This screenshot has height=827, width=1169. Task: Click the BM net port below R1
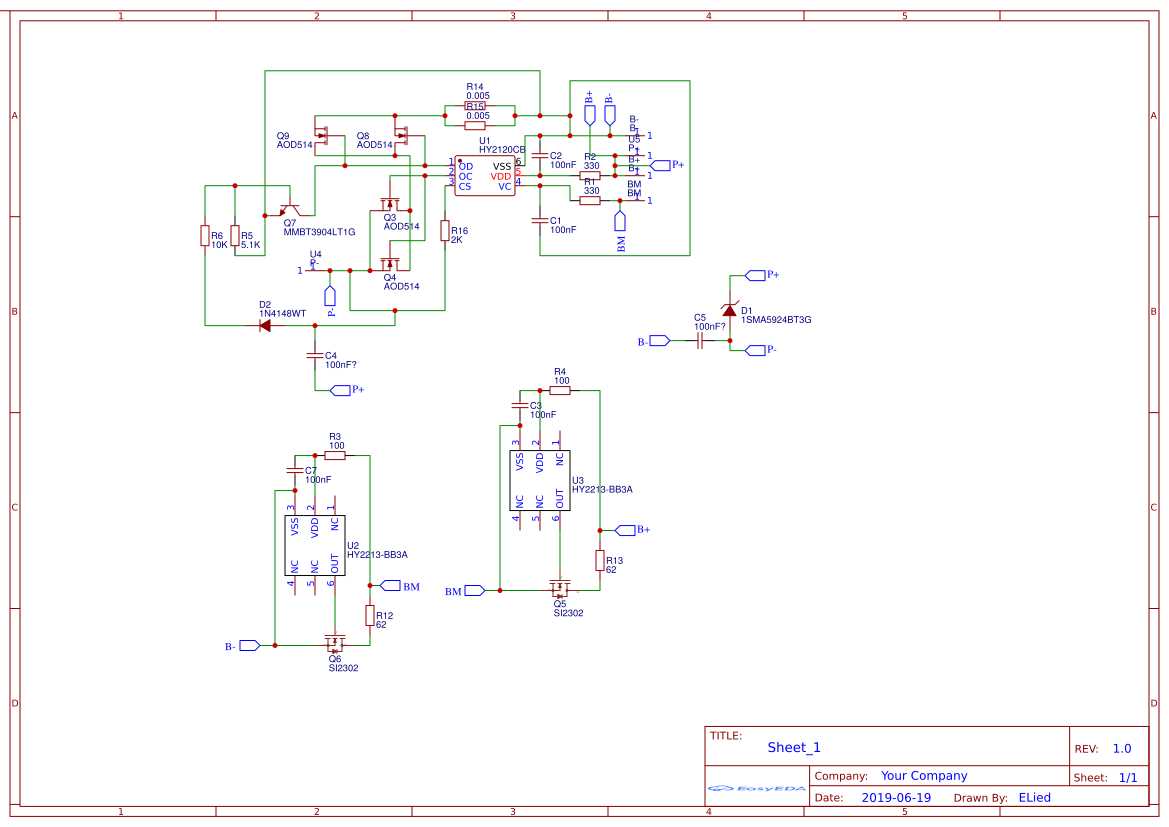(x=620, y=221)
